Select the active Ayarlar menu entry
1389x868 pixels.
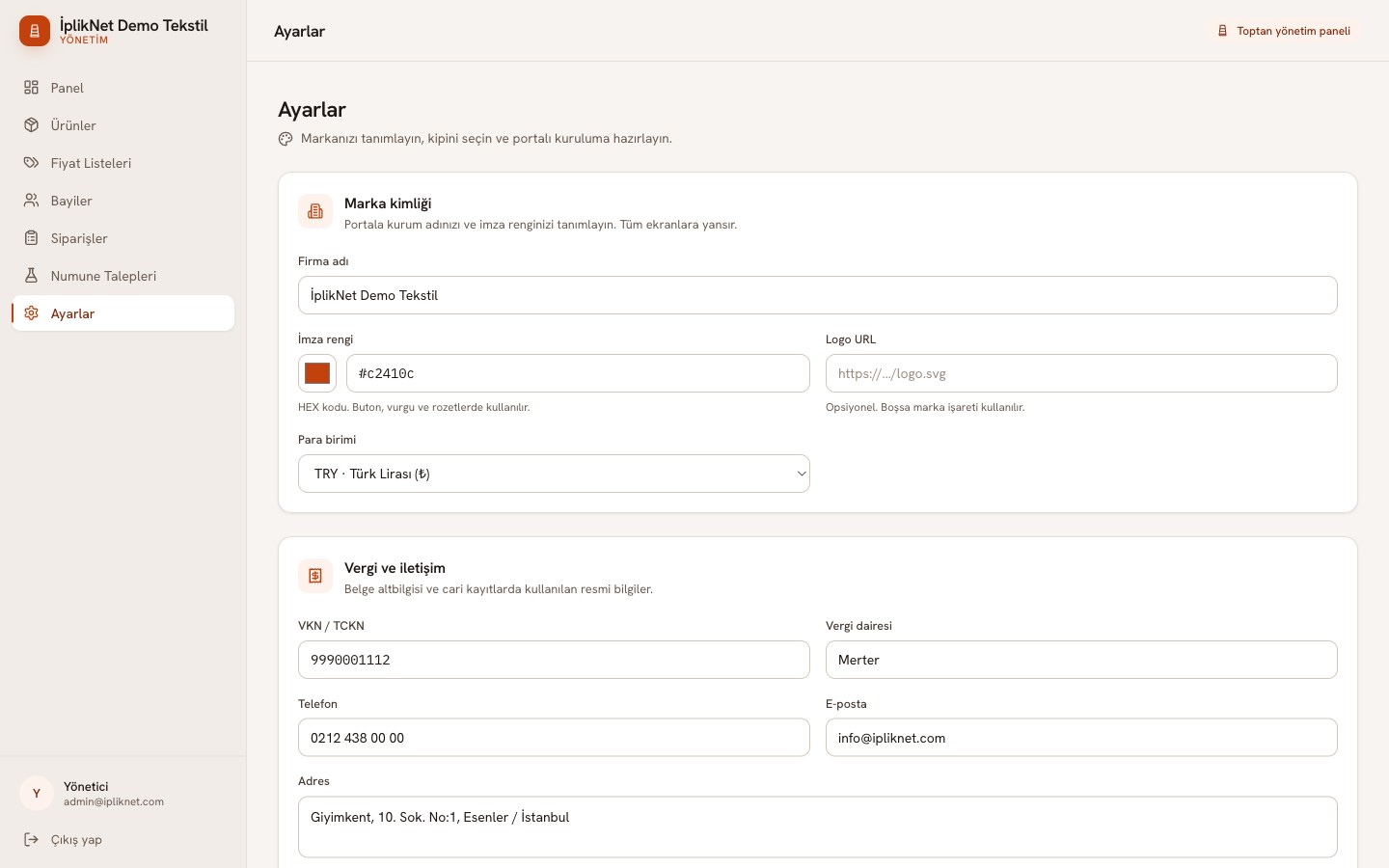click(x=123, y=313)
